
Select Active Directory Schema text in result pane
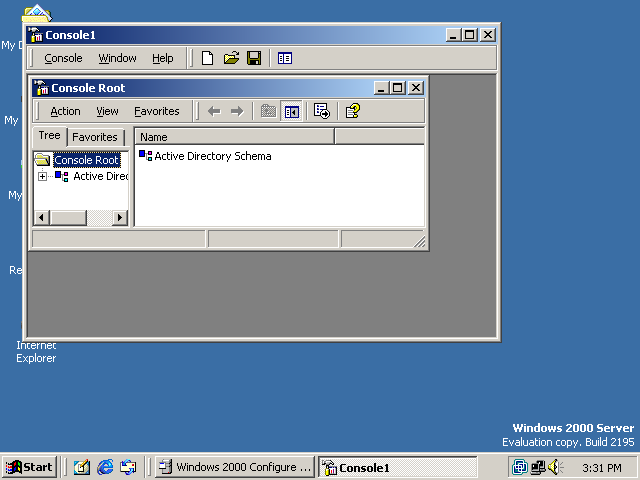pyautogui.click(x=213, y=156)
